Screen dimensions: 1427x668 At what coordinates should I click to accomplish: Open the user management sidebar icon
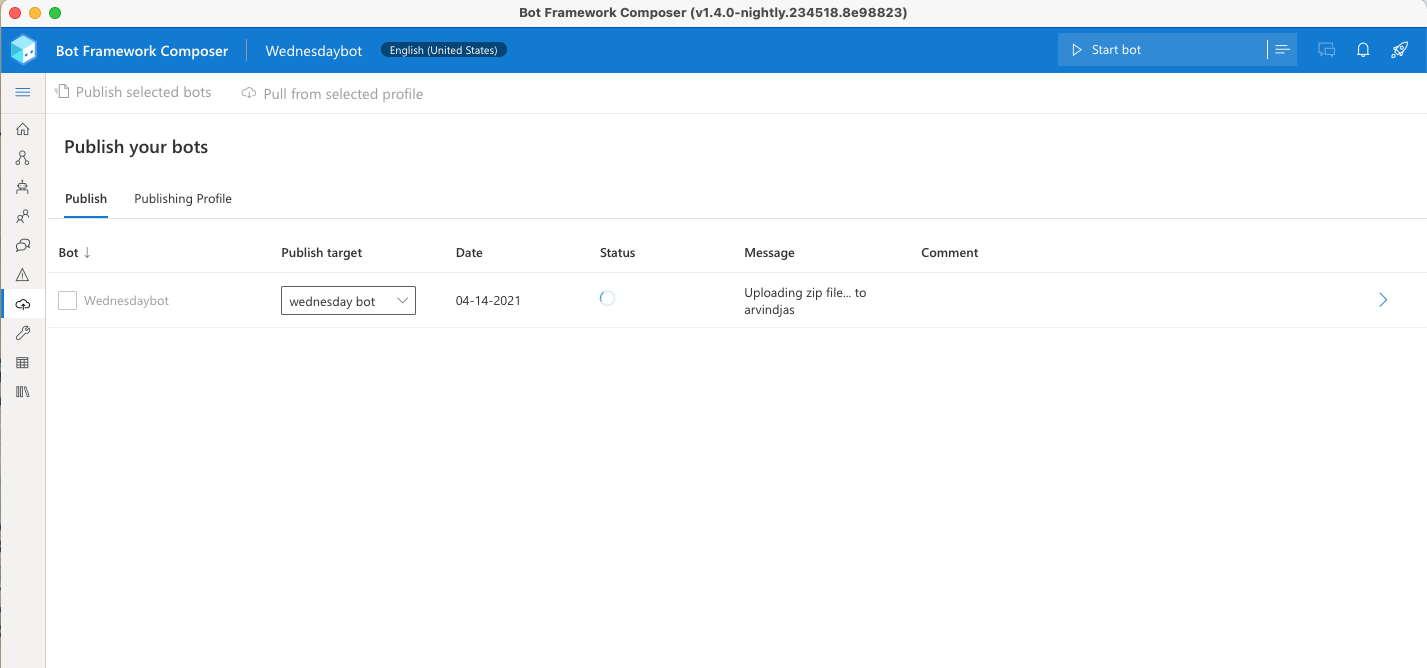[x=22, y=216]
